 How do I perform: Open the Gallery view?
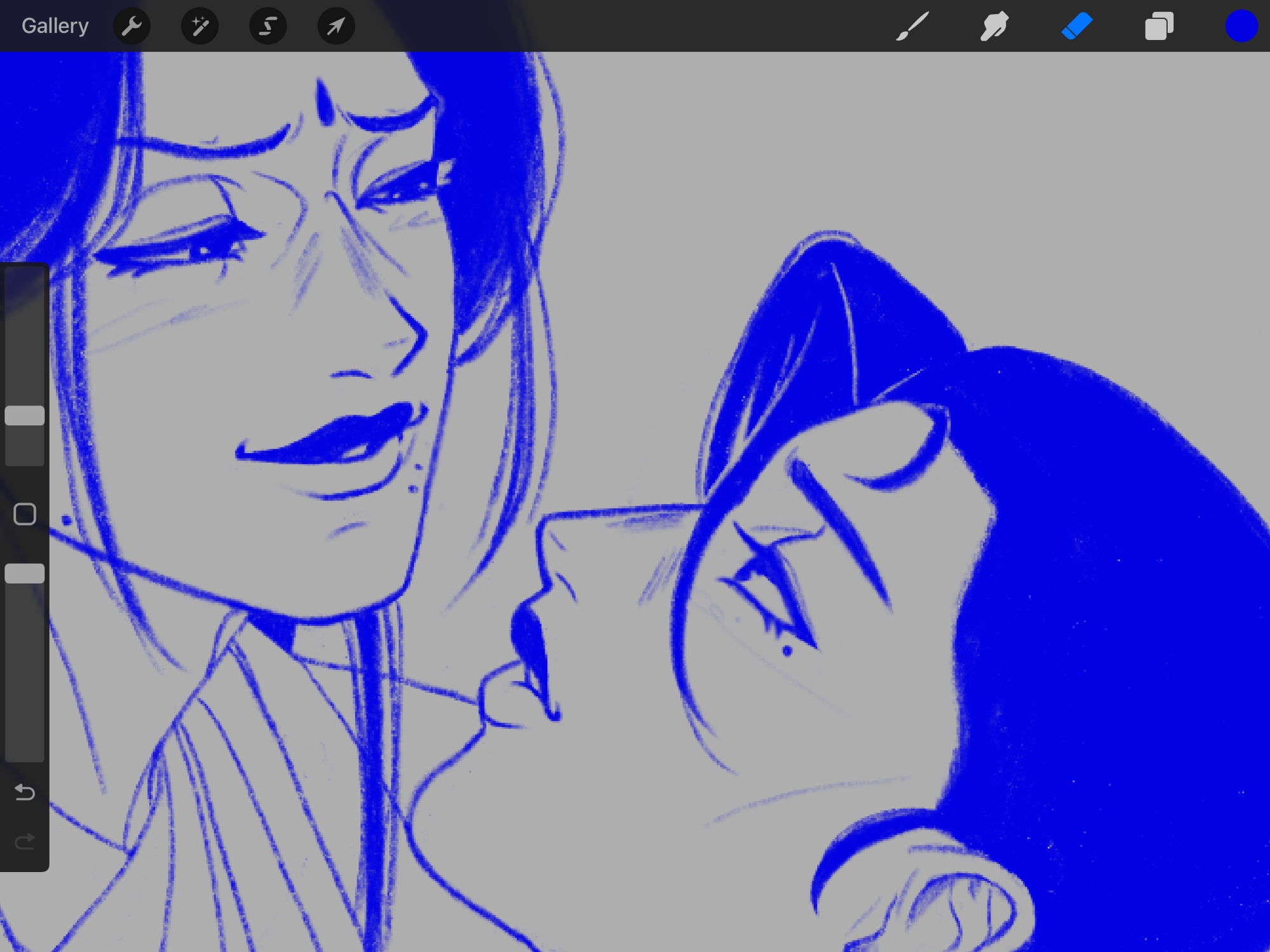(55, 26)
